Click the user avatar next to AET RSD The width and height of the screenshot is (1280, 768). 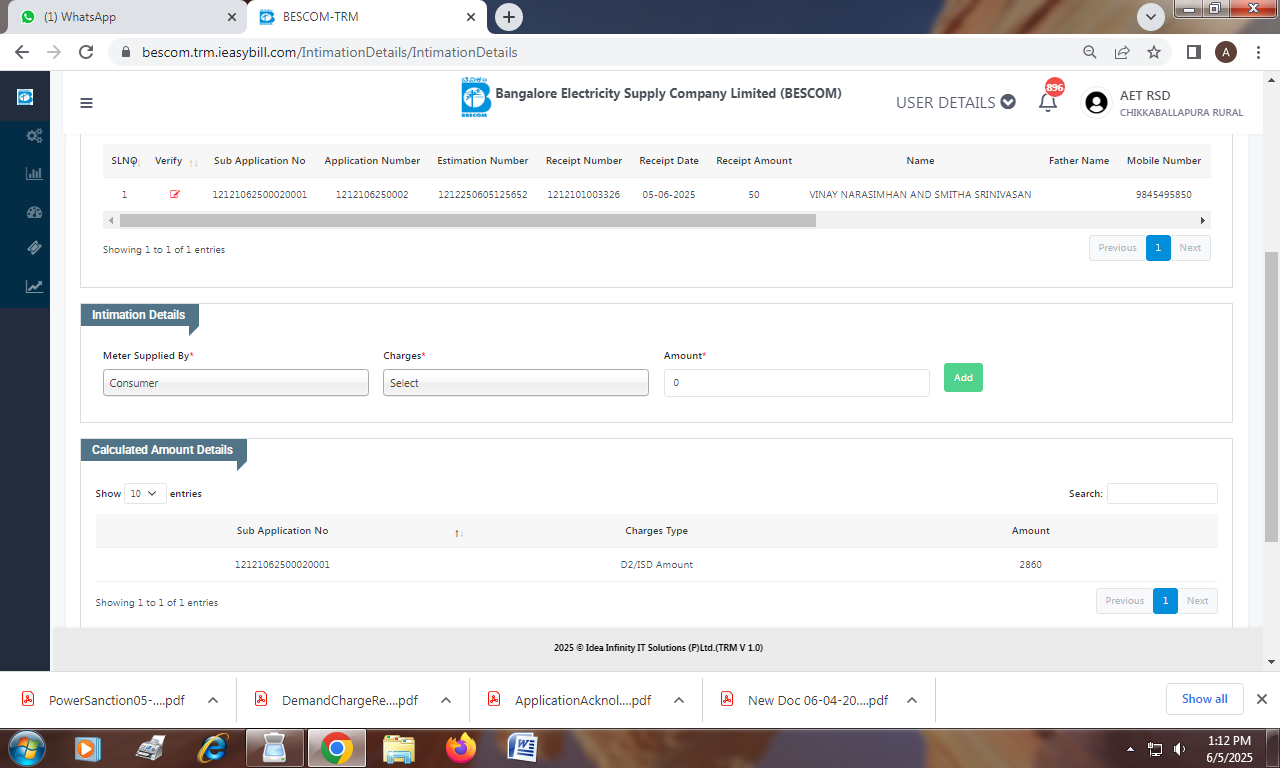tap(1097, 103)
